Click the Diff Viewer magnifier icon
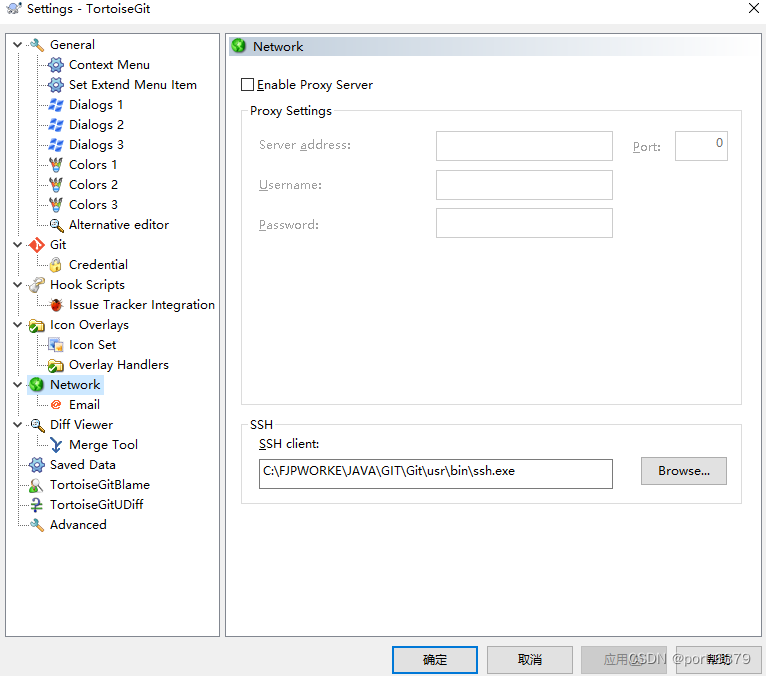Screen dimensions: 766x676 point(37,425)
